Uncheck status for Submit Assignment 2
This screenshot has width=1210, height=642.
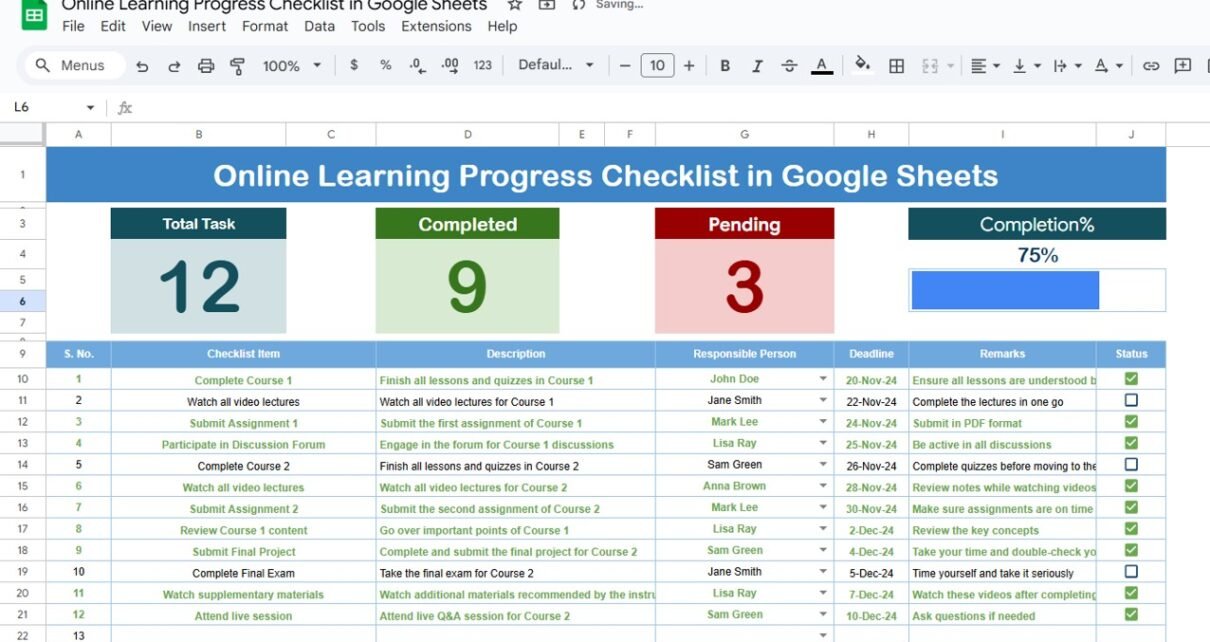point(1131,508)
